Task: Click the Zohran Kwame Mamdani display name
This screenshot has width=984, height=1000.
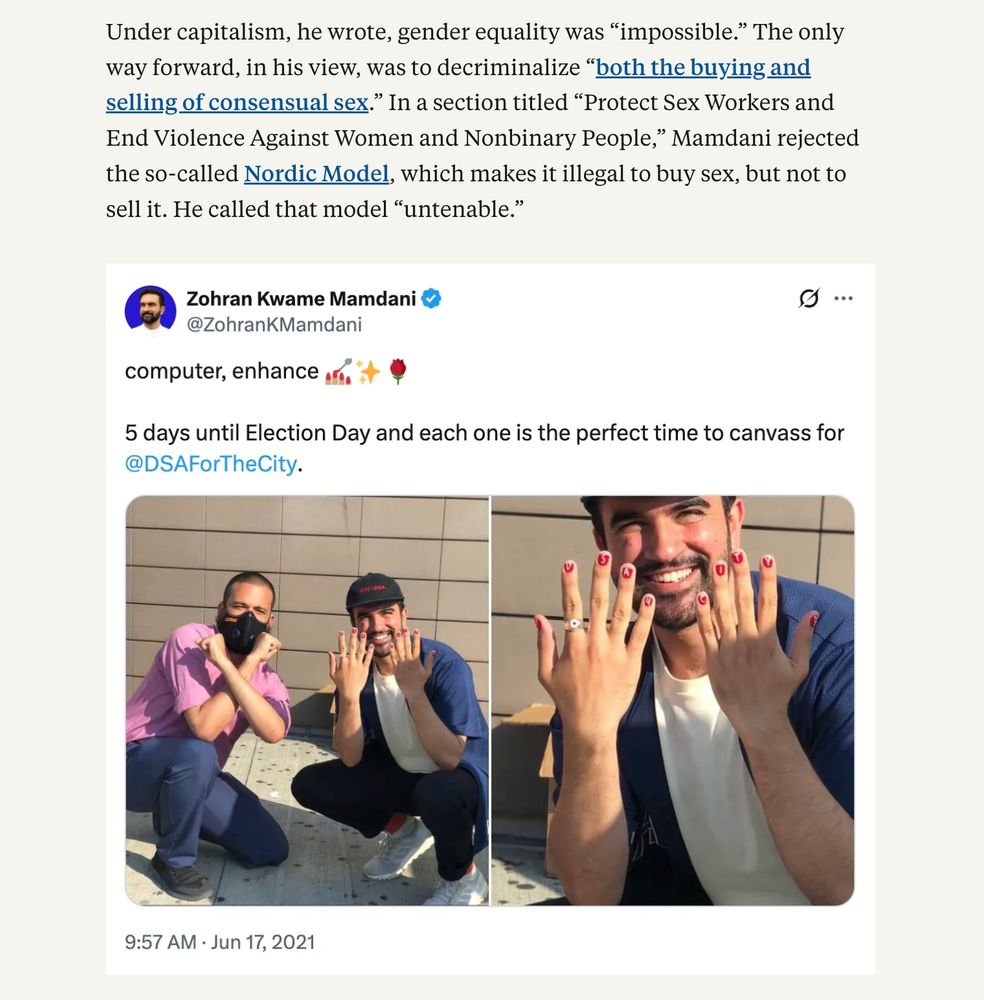Action: [x=301, y=298]
